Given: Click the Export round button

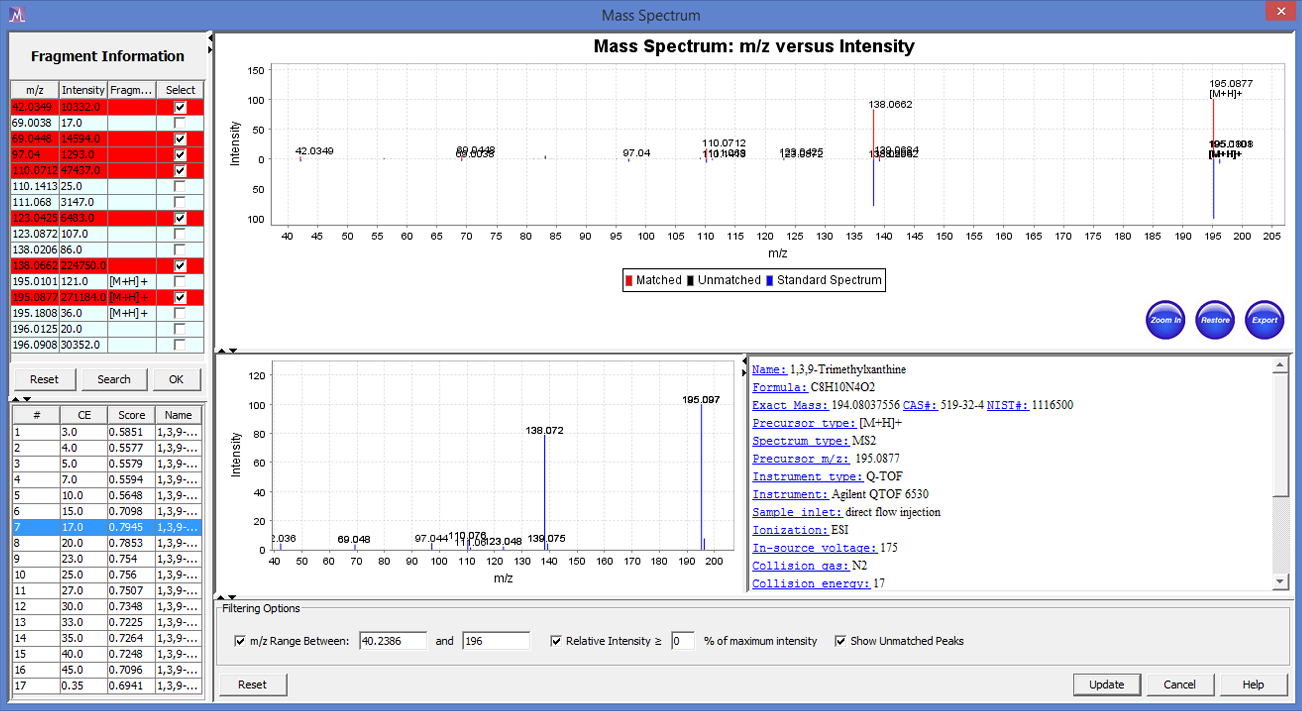Looking at the screenshot, I should [x=1265, y=320].
